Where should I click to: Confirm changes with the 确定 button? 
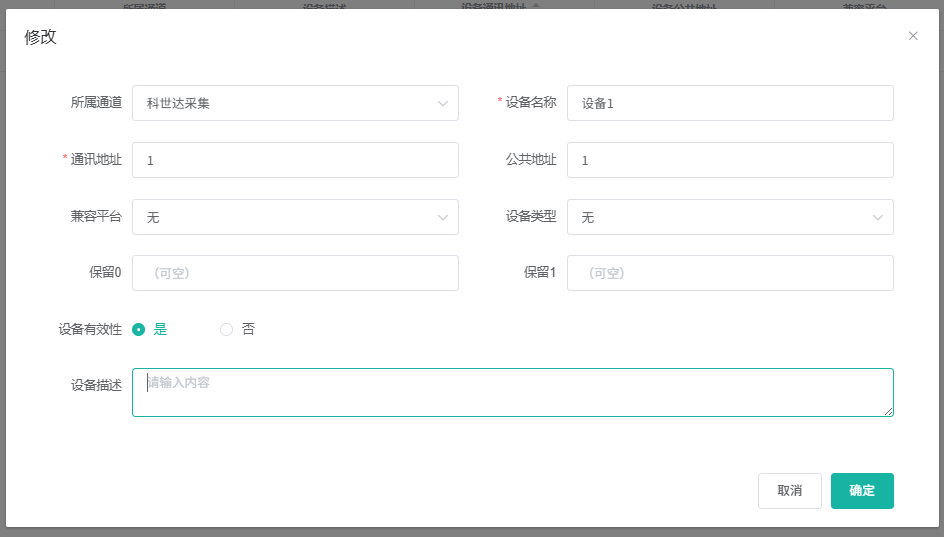[862, 491]
